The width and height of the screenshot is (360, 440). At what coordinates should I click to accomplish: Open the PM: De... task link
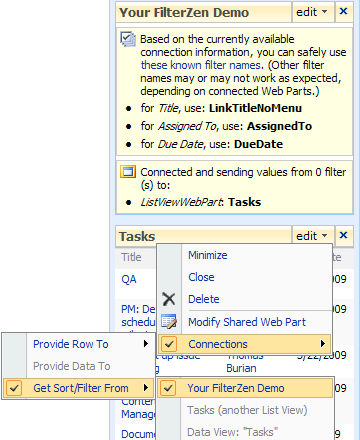138,309
